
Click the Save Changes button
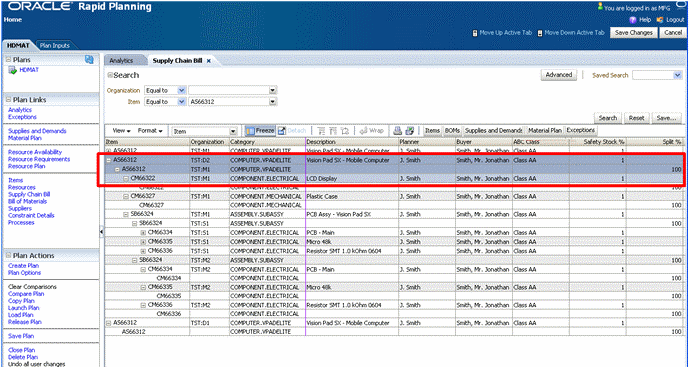pyautogui.click(x=634, y=33)
